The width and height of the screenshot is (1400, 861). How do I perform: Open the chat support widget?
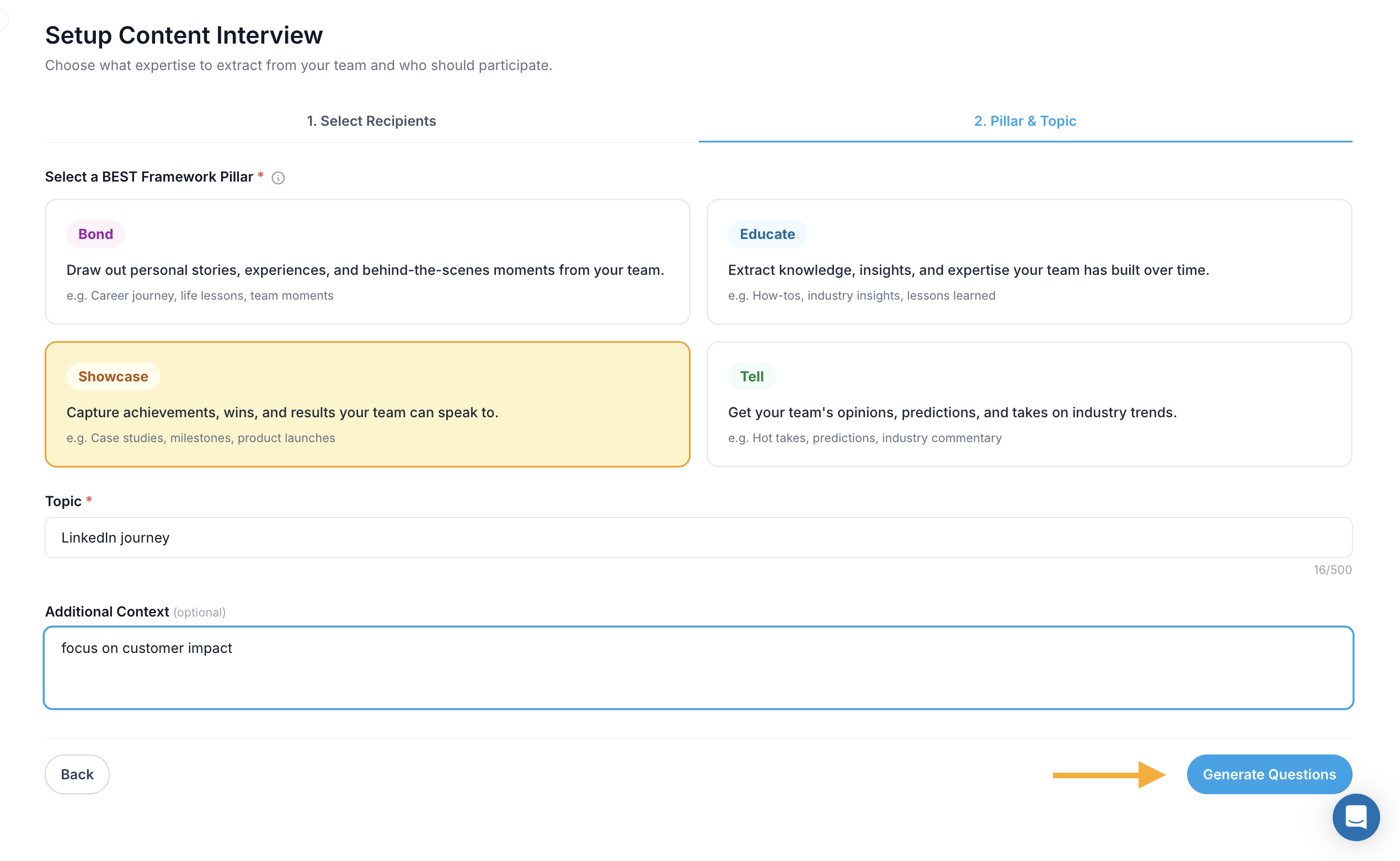(1356, 817)
